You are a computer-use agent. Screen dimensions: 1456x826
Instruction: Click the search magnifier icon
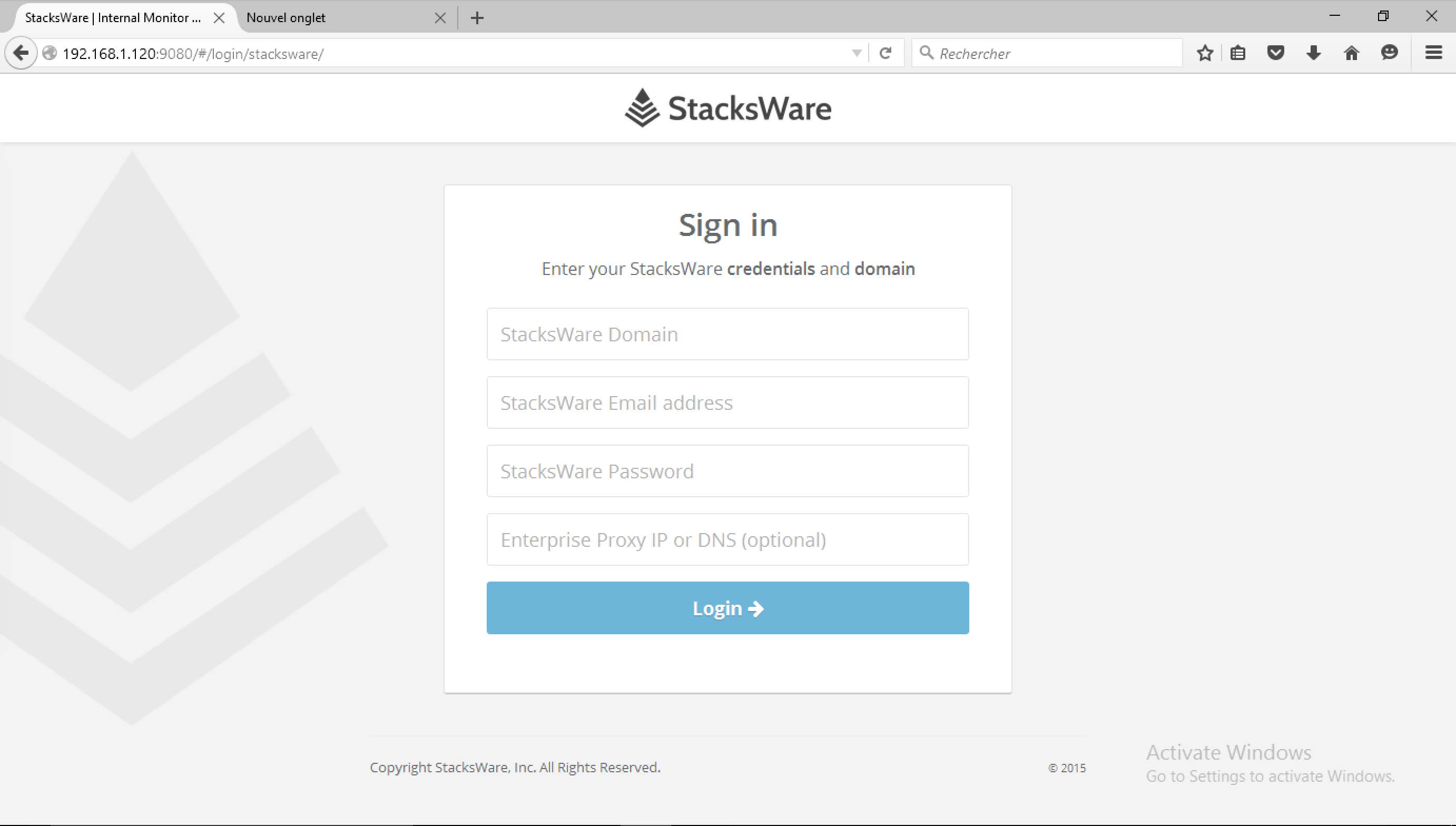coord(926,53)
